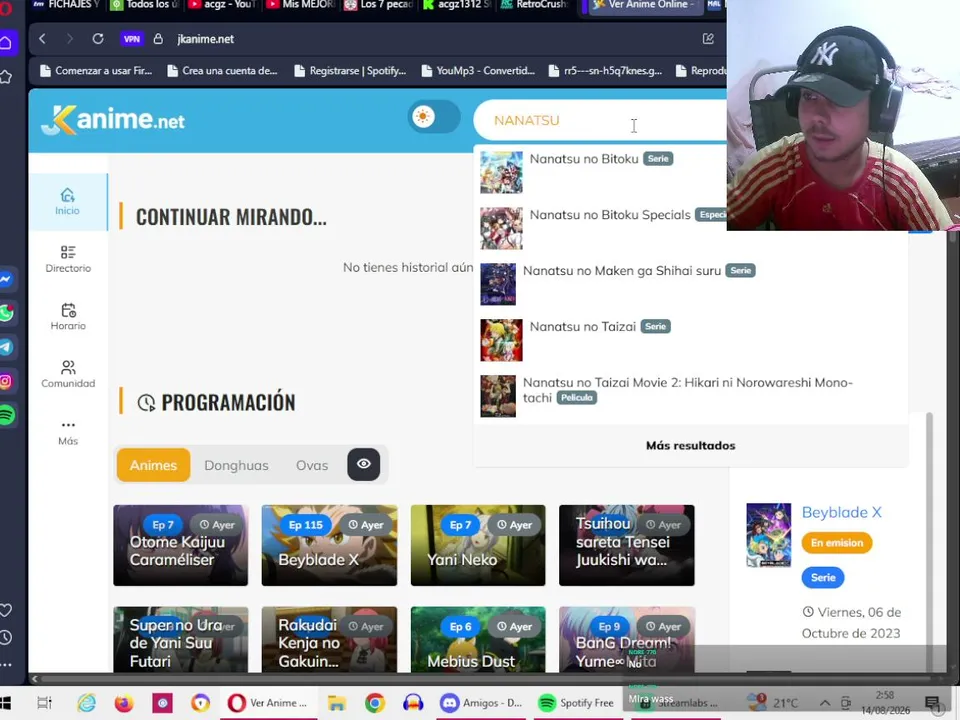This screenshot has height=720, width=960.
Task: Toggle the eye visibility button near Ovas
Action: (364, 465)
